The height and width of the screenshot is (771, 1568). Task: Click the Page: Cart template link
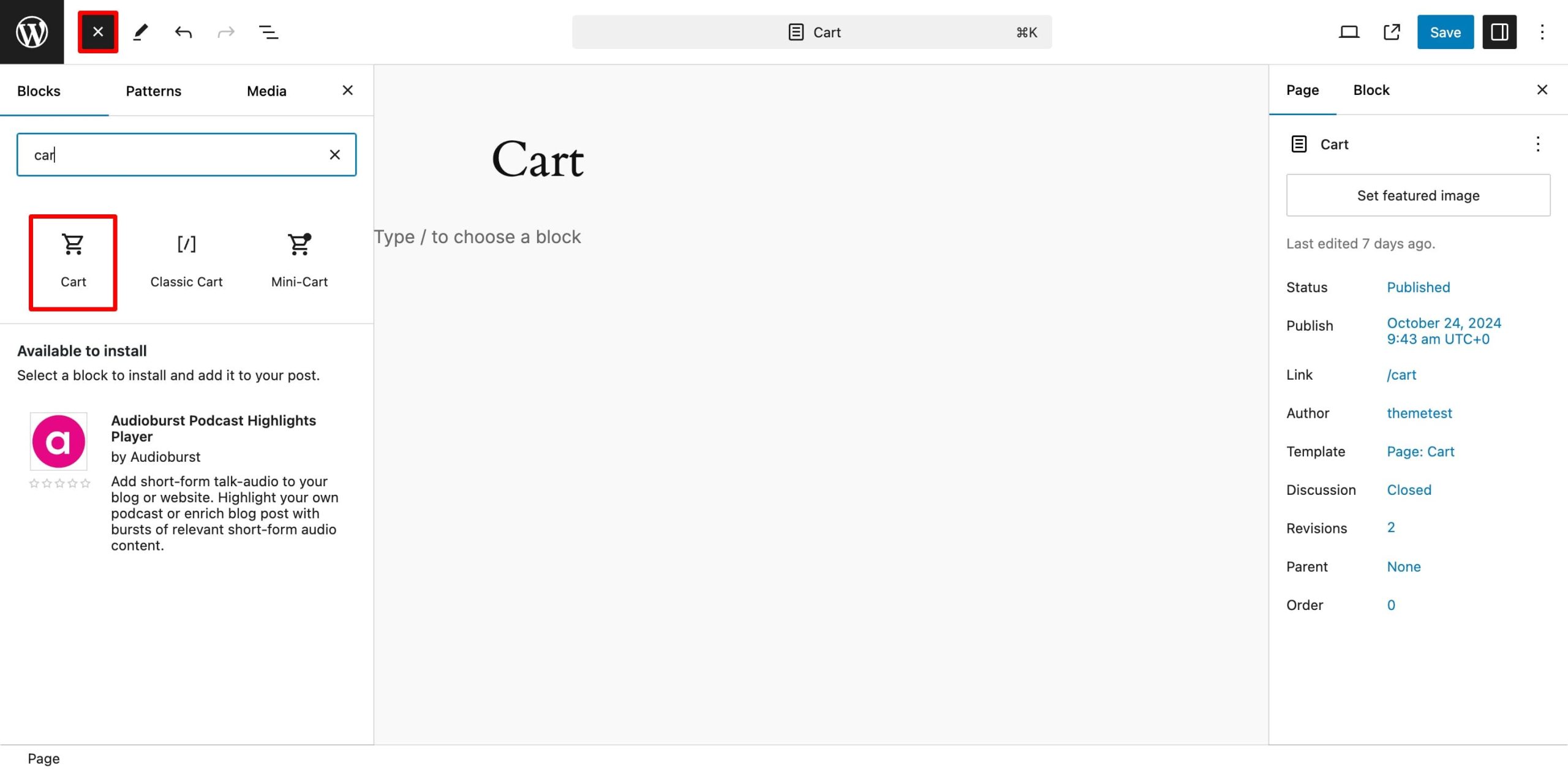click(1420, 451)
